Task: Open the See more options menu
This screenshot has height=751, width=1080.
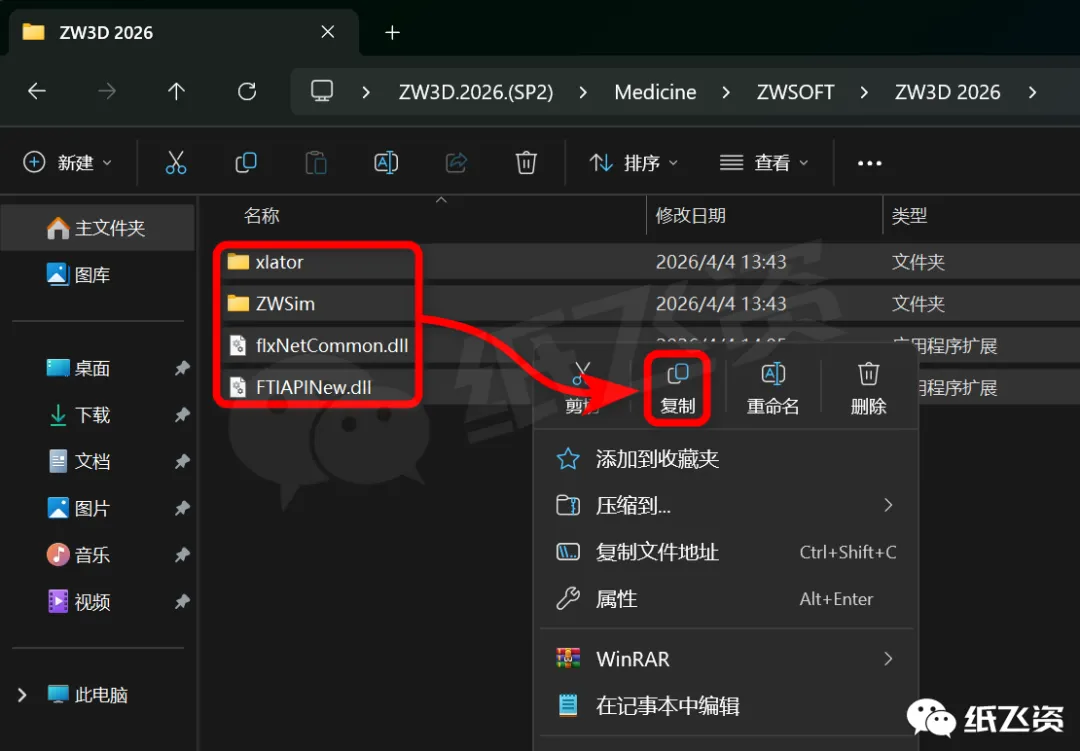Action: [x=869, y=163]
